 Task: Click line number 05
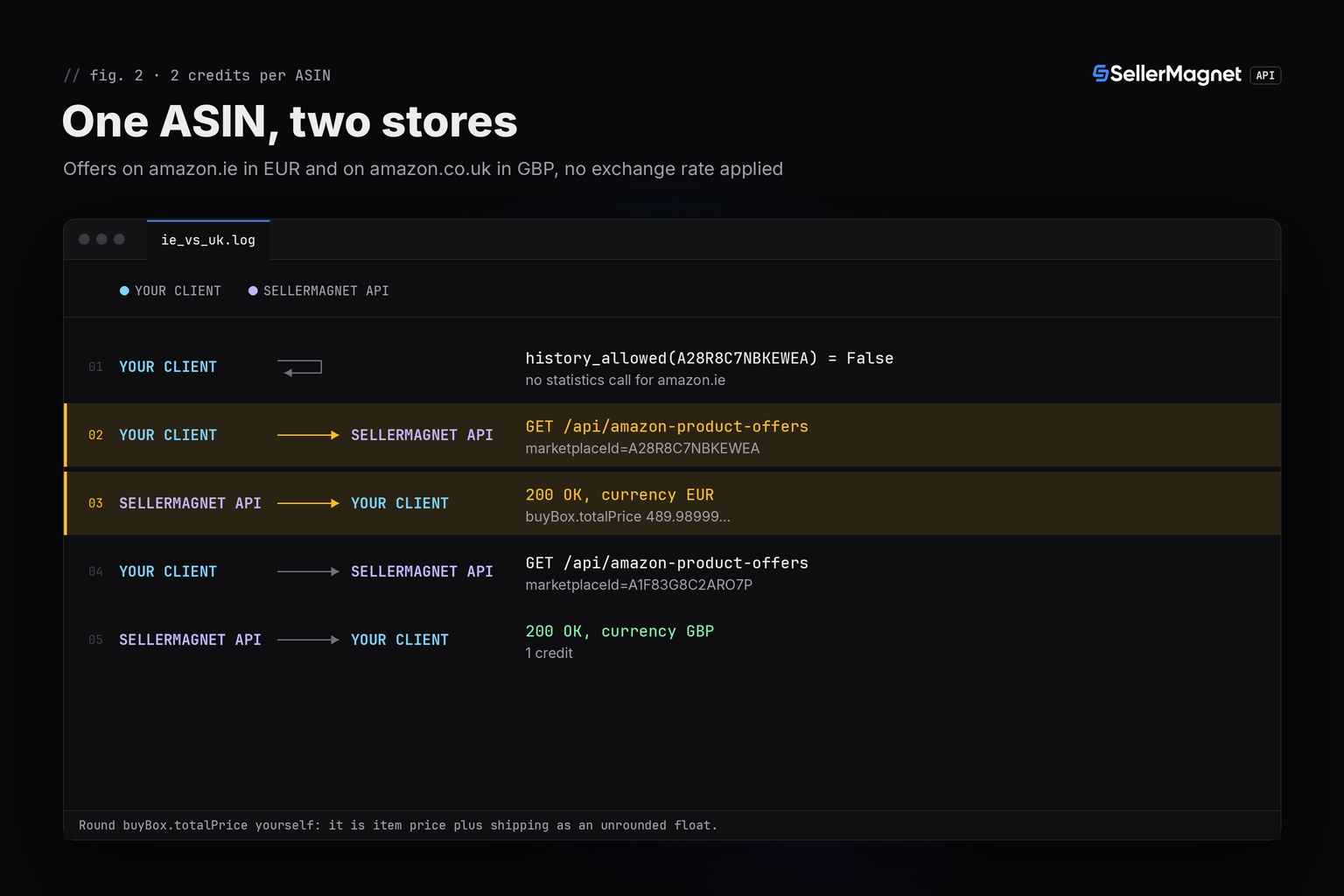[x=95, y=640]
